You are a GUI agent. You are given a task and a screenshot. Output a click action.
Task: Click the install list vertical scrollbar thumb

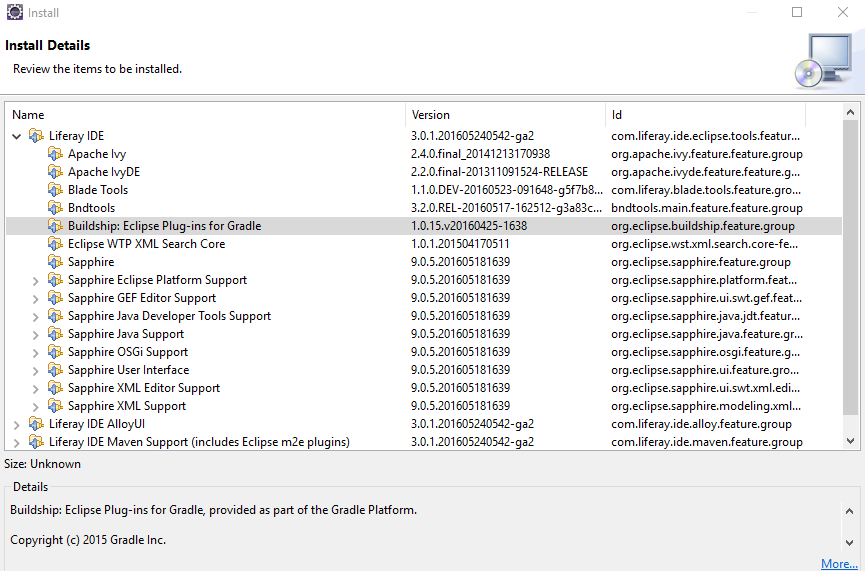point(850,268)
